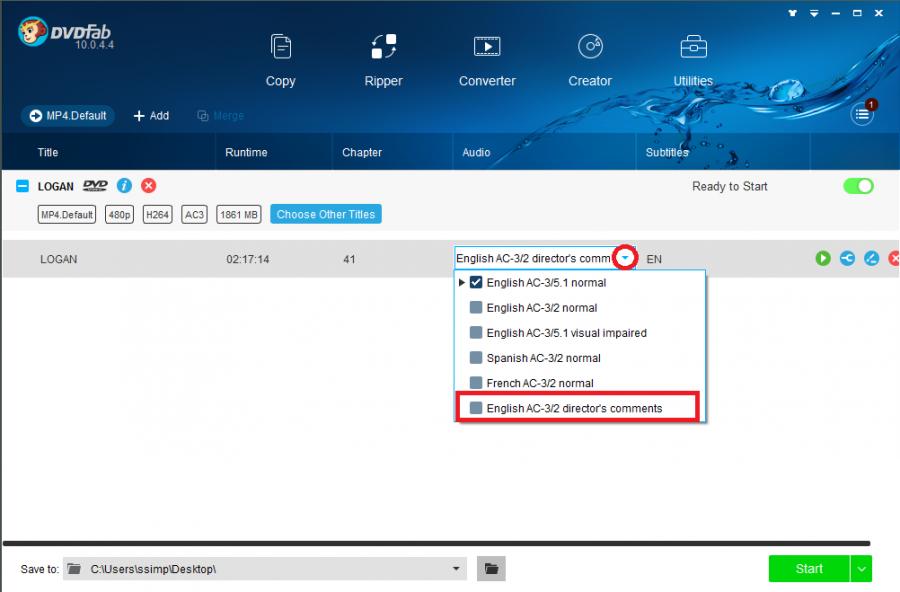This screenshot has width=900, height=592.
Task: Show LOGAN source information
Action: (124, 185)
